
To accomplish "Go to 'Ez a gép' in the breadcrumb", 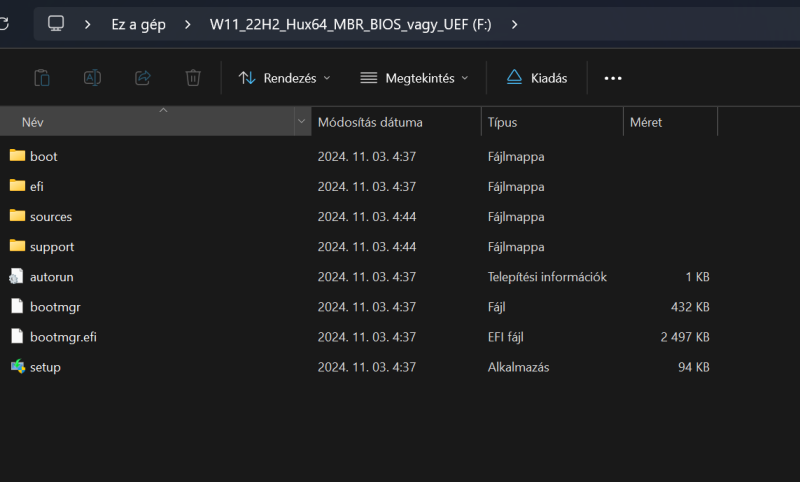I will [x=138, y=24].
